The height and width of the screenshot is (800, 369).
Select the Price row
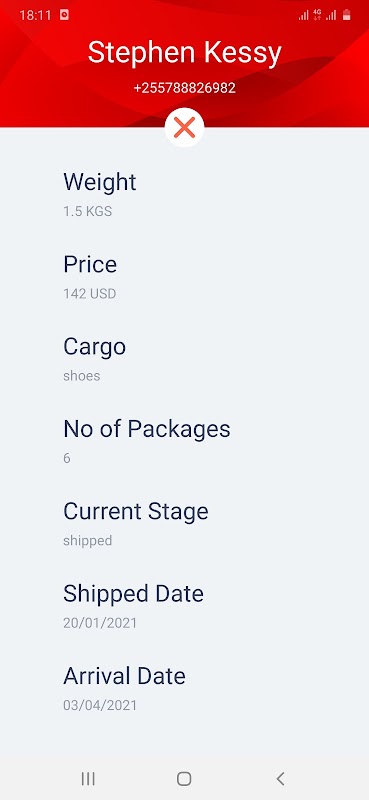point(184,276)
